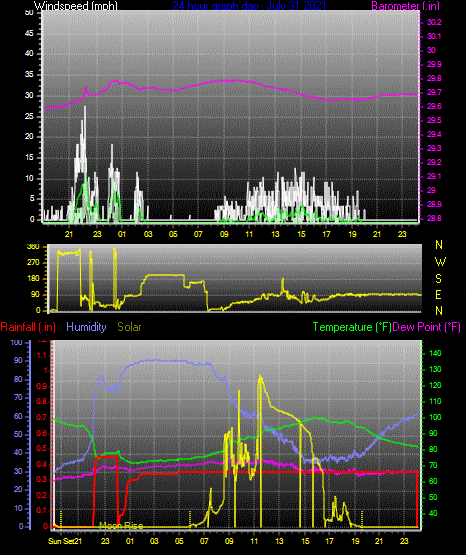Click the 0.1 rainfall axis value
The height and width of the screenshot is (555, 466).
[42, 510]
